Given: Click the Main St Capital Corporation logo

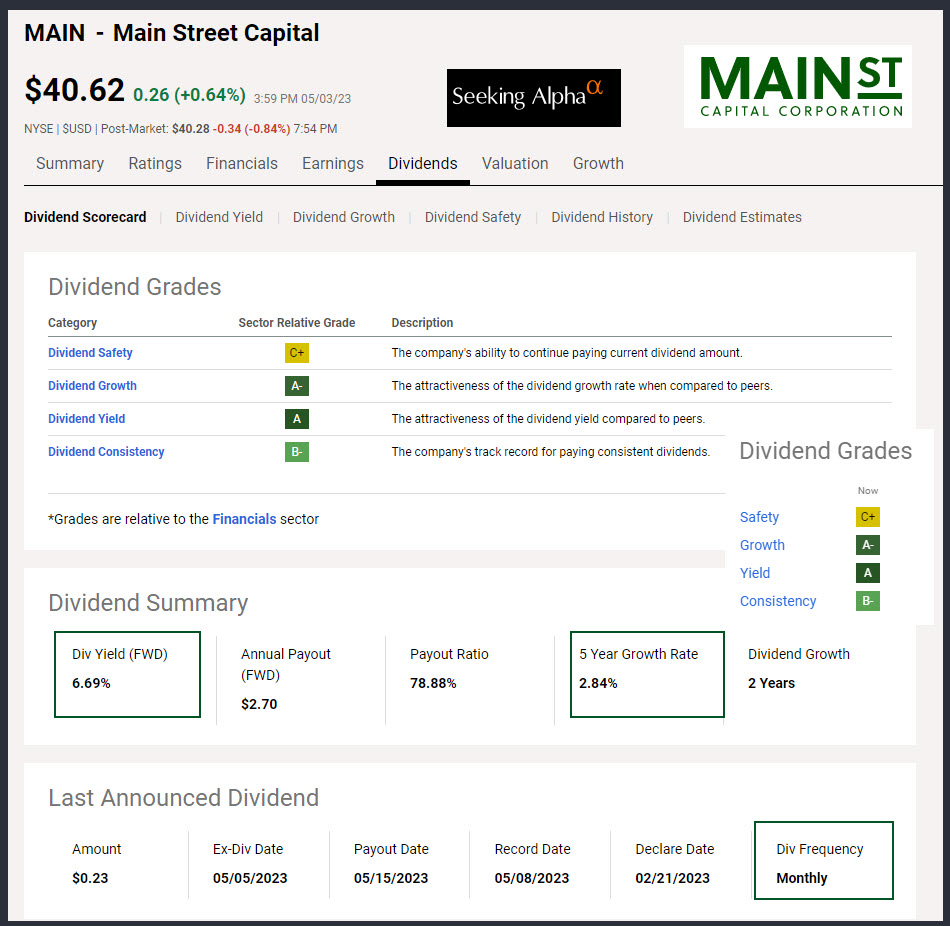Looking at the screenshot, I should [x=797, y=86].
